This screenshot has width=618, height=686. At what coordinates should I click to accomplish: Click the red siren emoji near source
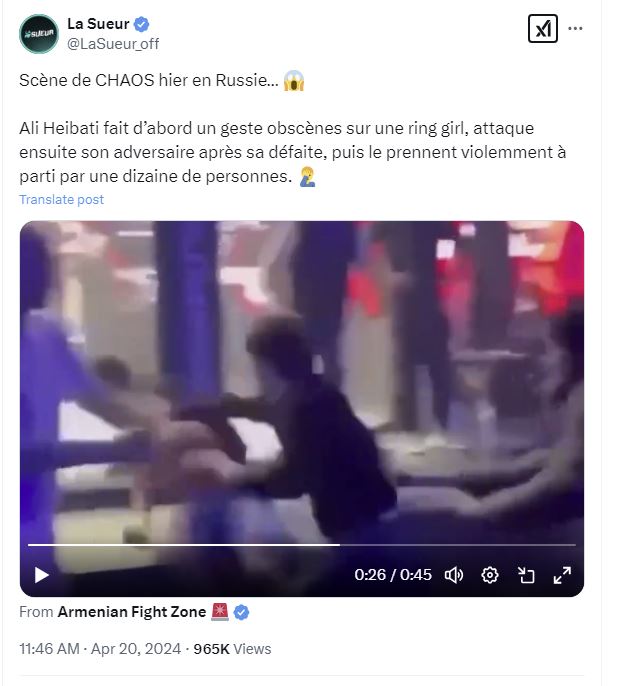coord(220,612)
